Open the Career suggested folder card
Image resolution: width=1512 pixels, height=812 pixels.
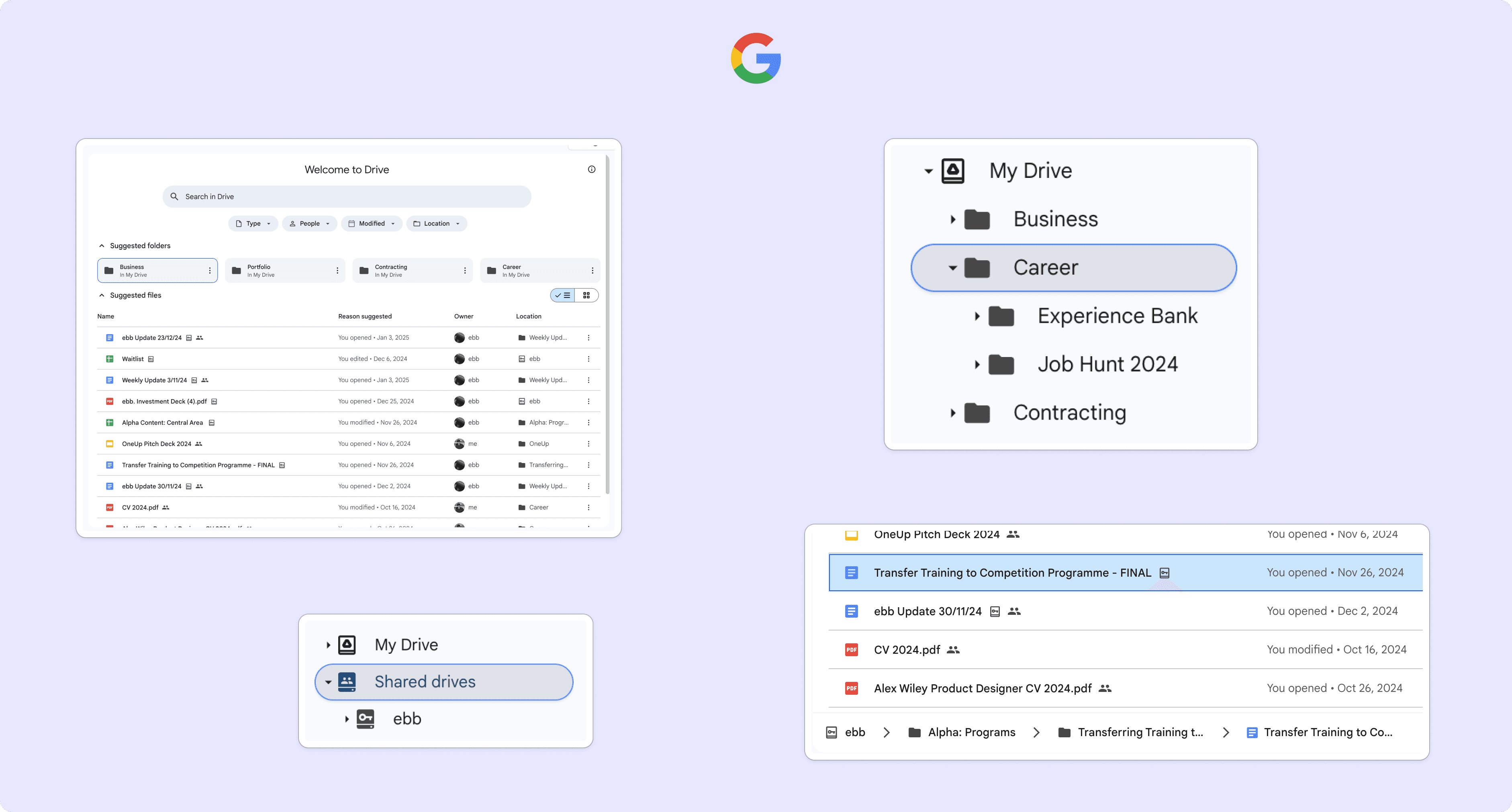(x=540, y=271)
